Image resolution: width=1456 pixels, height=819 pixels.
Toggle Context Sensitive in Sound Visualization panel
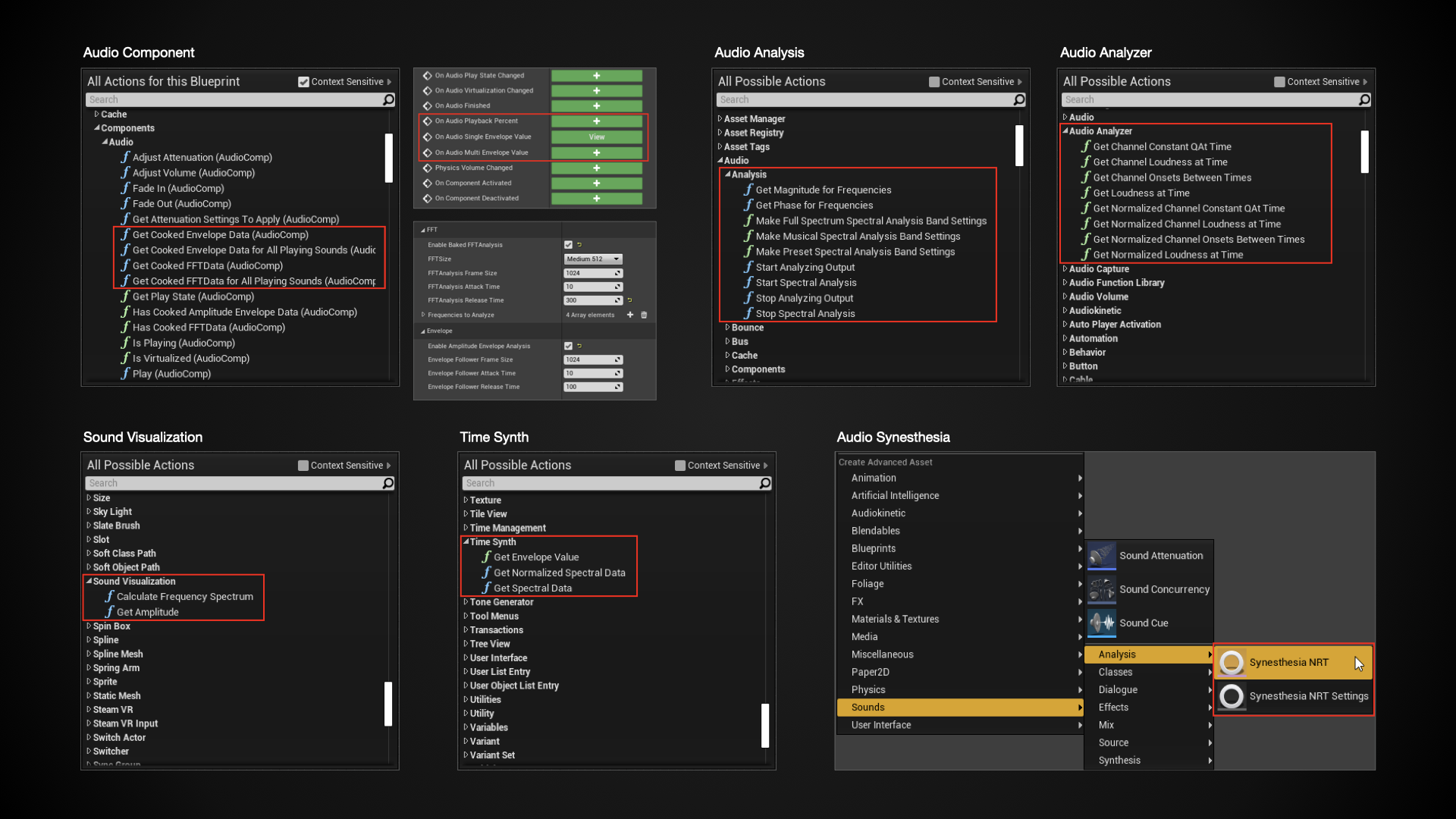click(303, 466)
